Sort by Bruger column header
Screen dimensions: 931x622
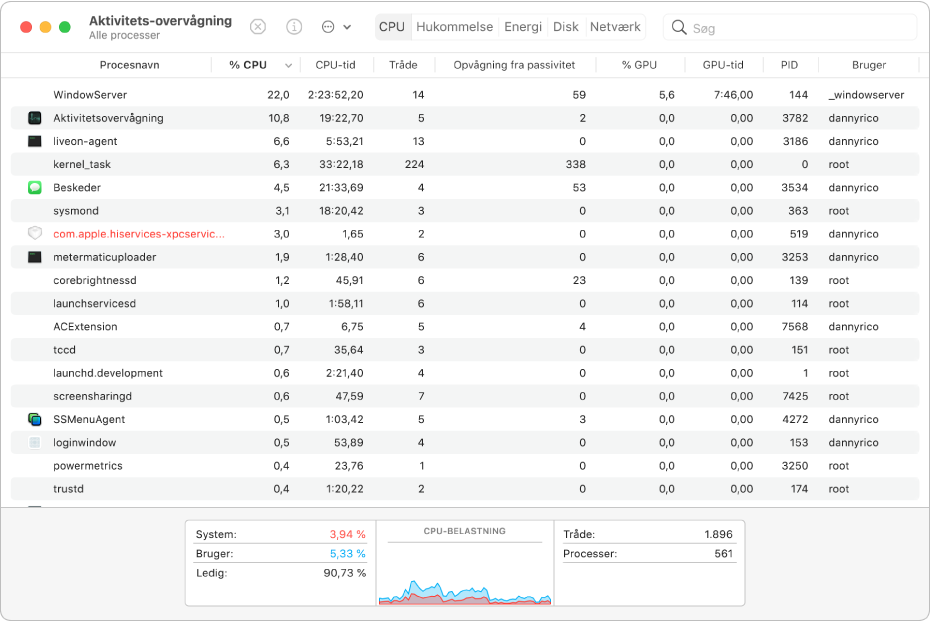869,65
